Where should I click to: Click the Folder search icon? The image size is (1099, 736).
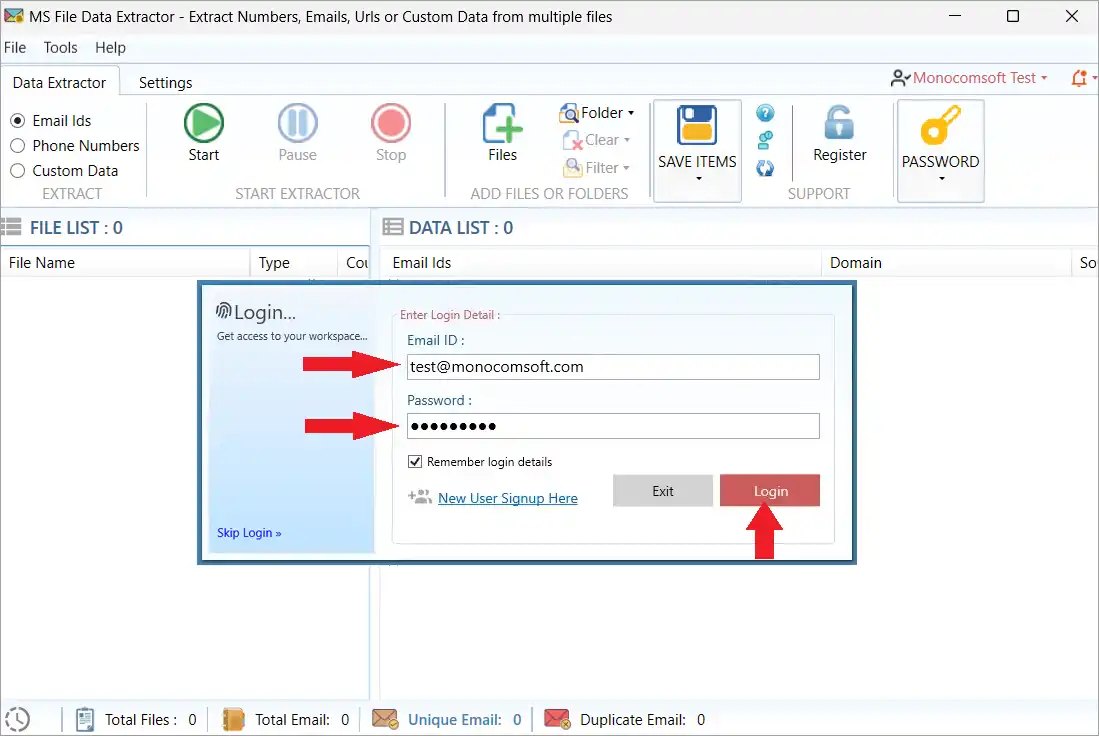coord(568,113)
